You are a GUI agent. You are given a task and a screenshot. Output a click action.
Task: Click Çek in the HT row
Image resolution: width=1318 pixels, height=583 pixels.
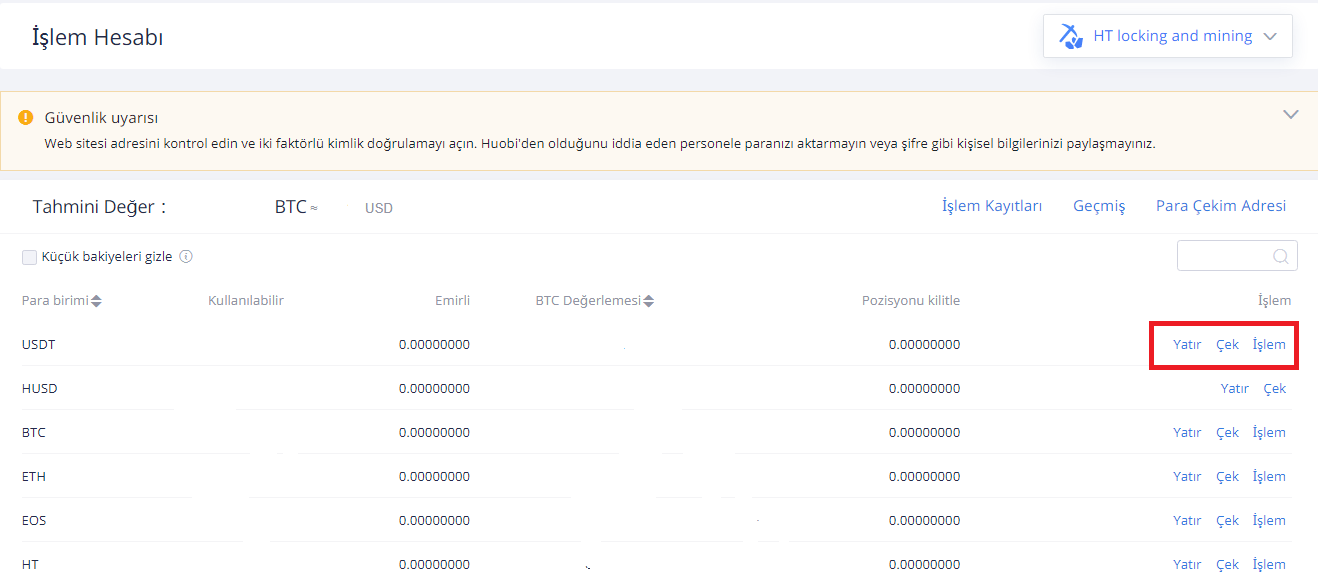click(x=1227, y=565)
